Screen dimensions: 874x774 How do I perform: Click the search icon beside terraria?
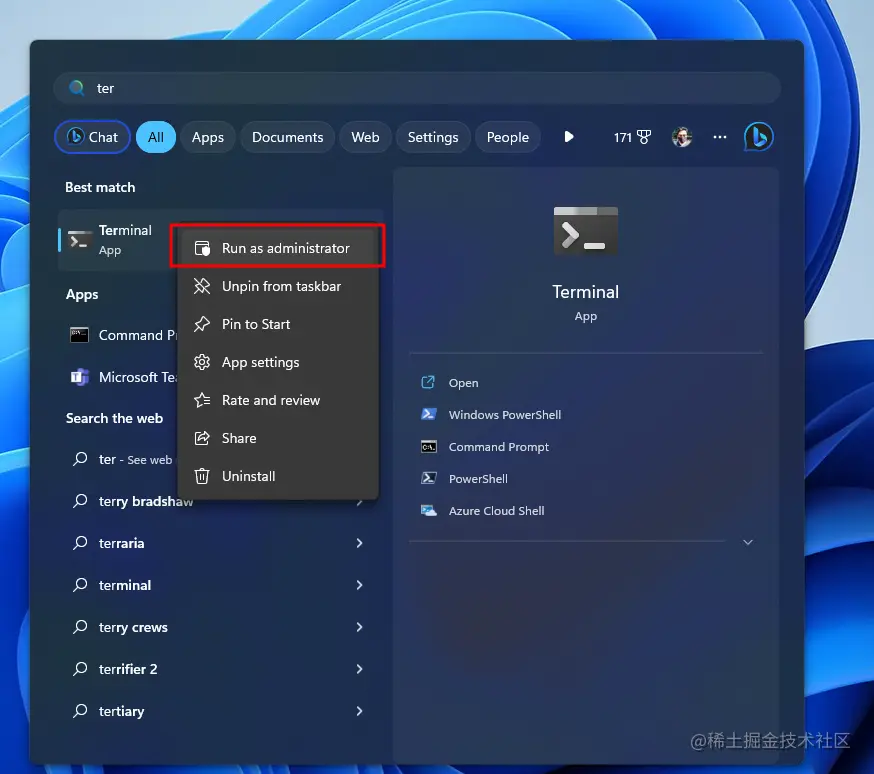pyautogui.click(x=80, y=543)
